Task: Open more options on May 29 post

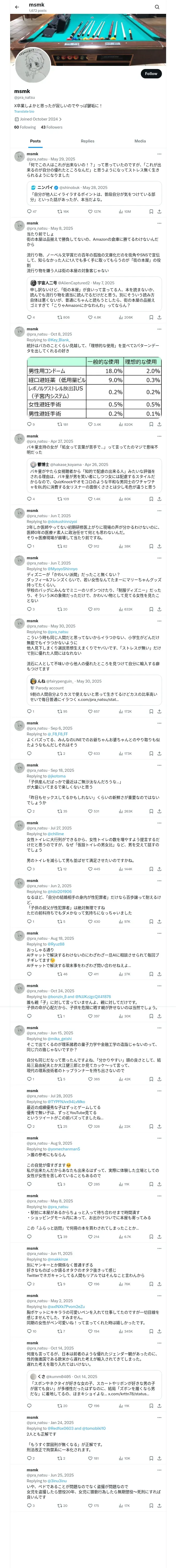Action: [x=159, y=154]
